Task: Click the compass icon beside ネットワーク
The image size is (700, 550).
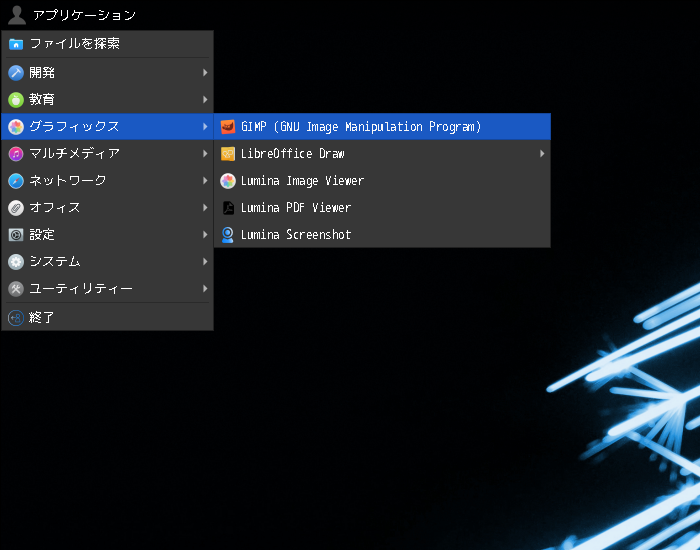Action: click(x=16, y=181)
